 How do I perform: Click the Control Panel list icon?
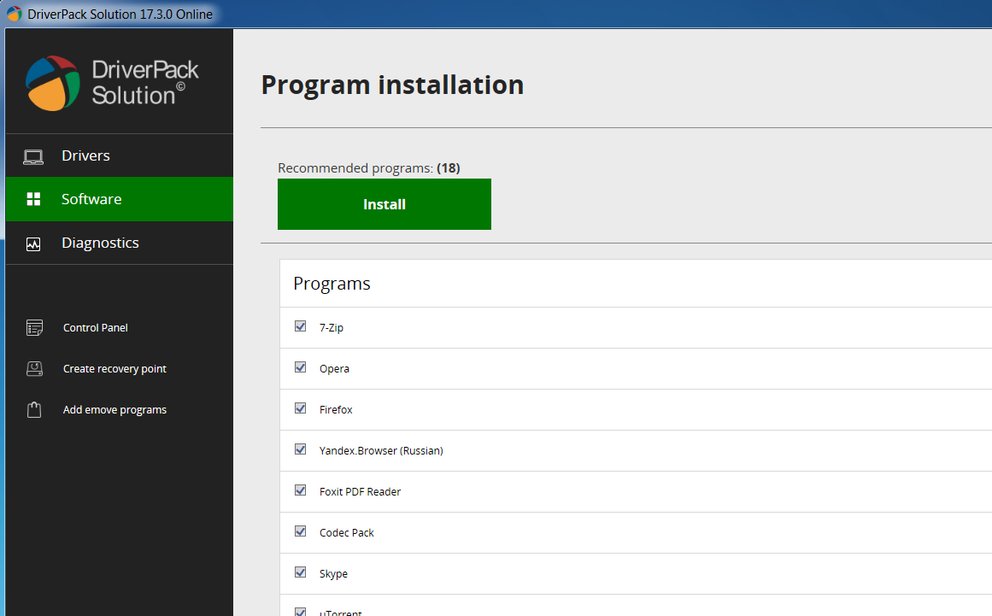click(34, 328)
